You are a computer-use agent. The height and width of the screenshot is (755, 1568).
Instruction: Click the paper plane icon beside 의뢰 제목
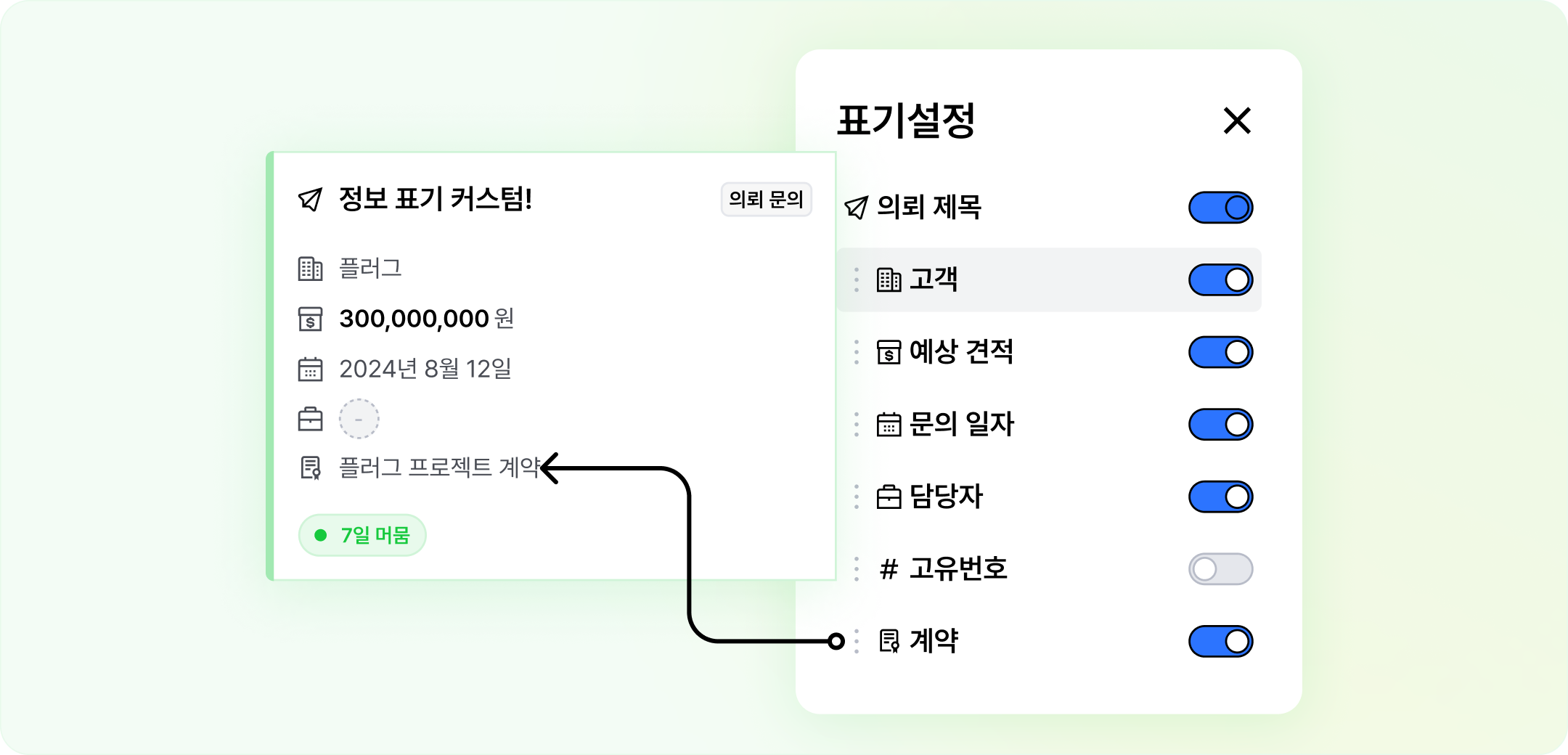pyautogui.click(x=857, y=208)
